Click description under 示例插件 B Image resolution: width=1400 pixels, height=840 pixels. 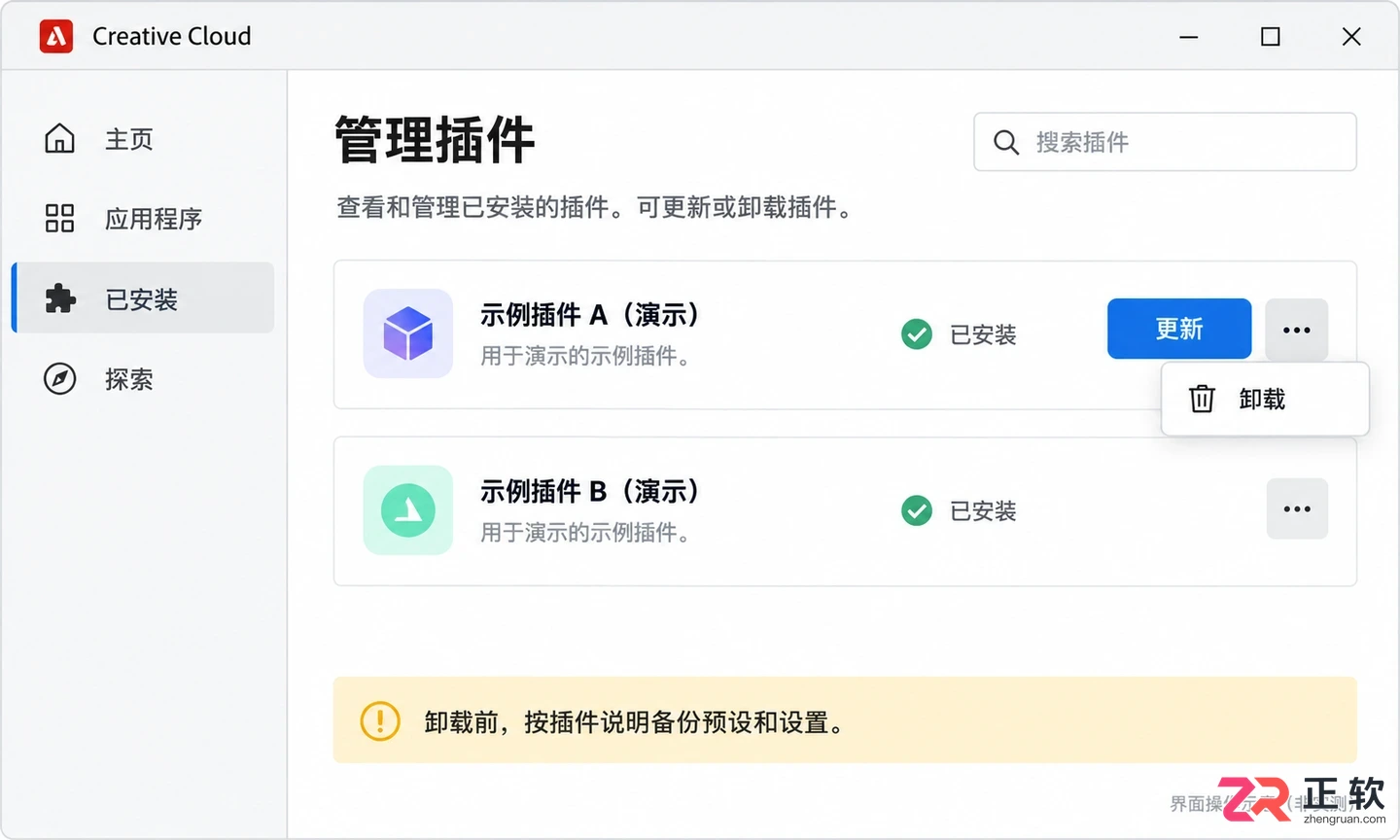tap(586, 533)
